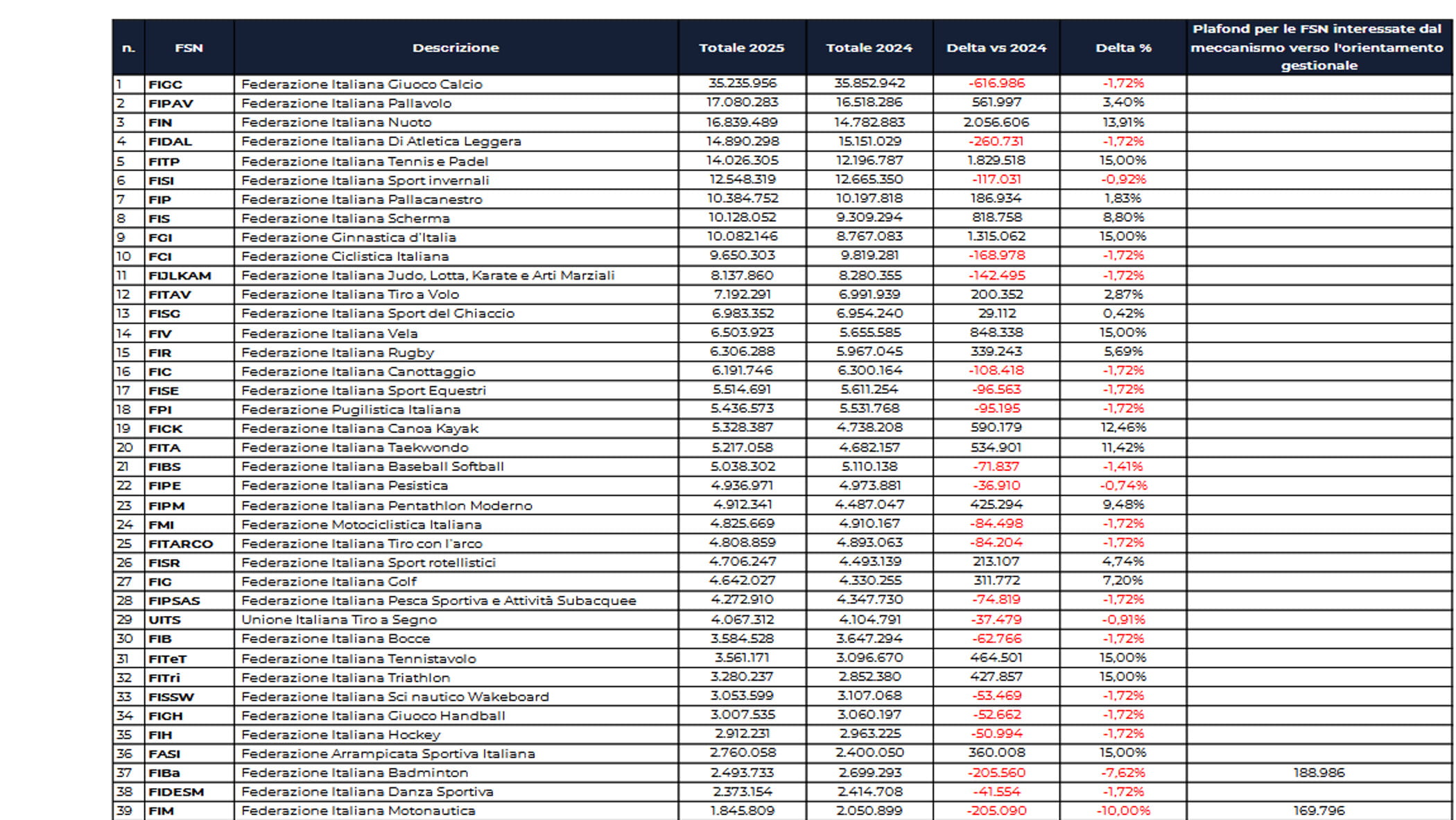Click 'Federazione Italiana Scherma' description
1456x820 pixels.
[345, 218]
